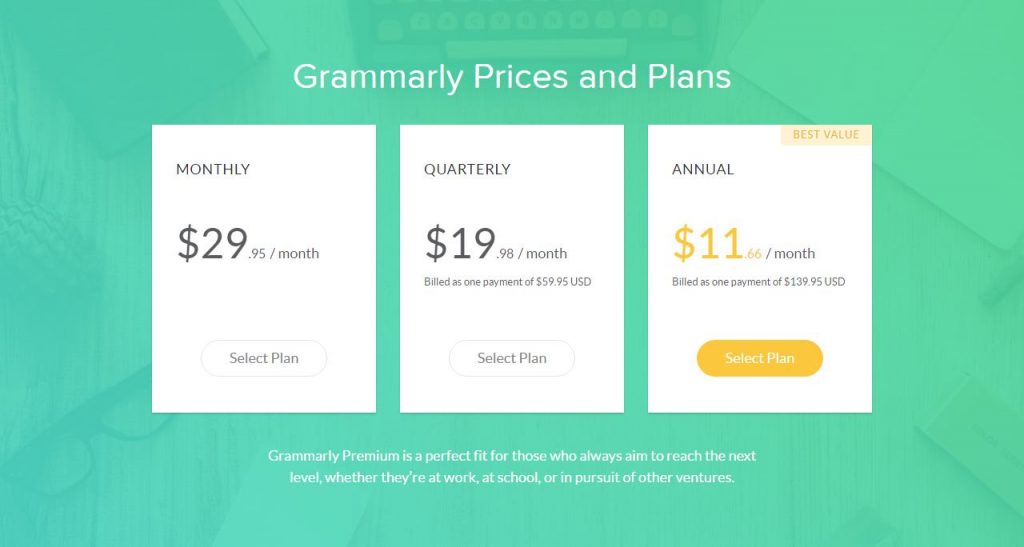Screen dimensions: 1024x547
Task: Click the Quarterly plan card
Action: coord(512,268)
